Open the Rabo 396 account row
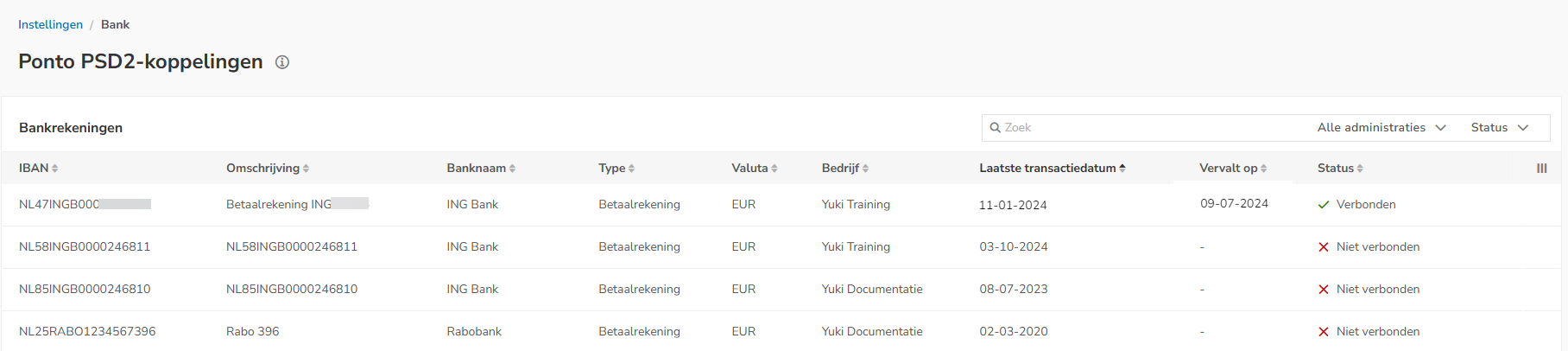Image resolution: width=1568 pixels, height=351 pixels. pos(252,332)
